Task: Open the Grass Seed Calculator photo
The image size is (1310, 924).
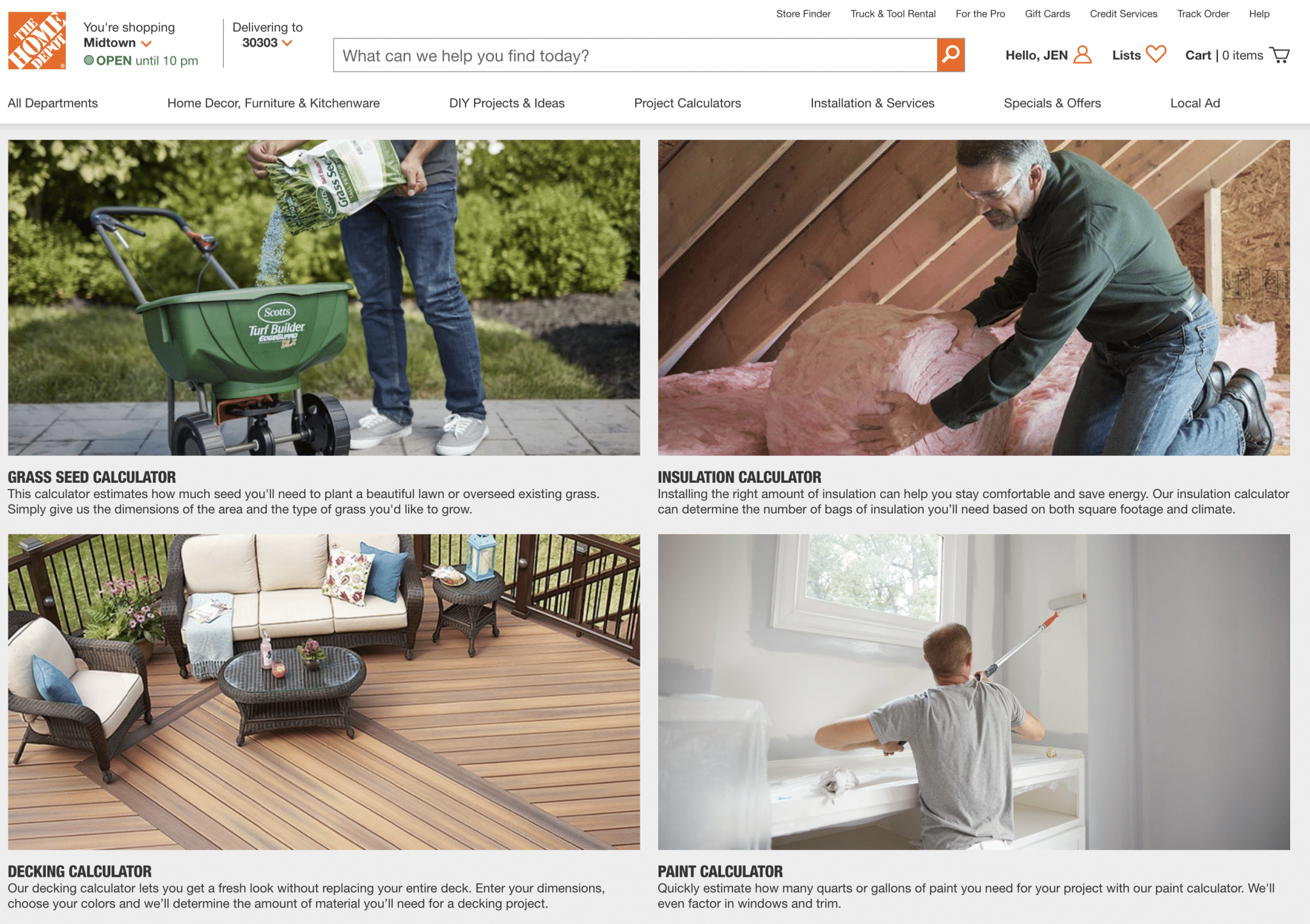Action: [324, 297]
